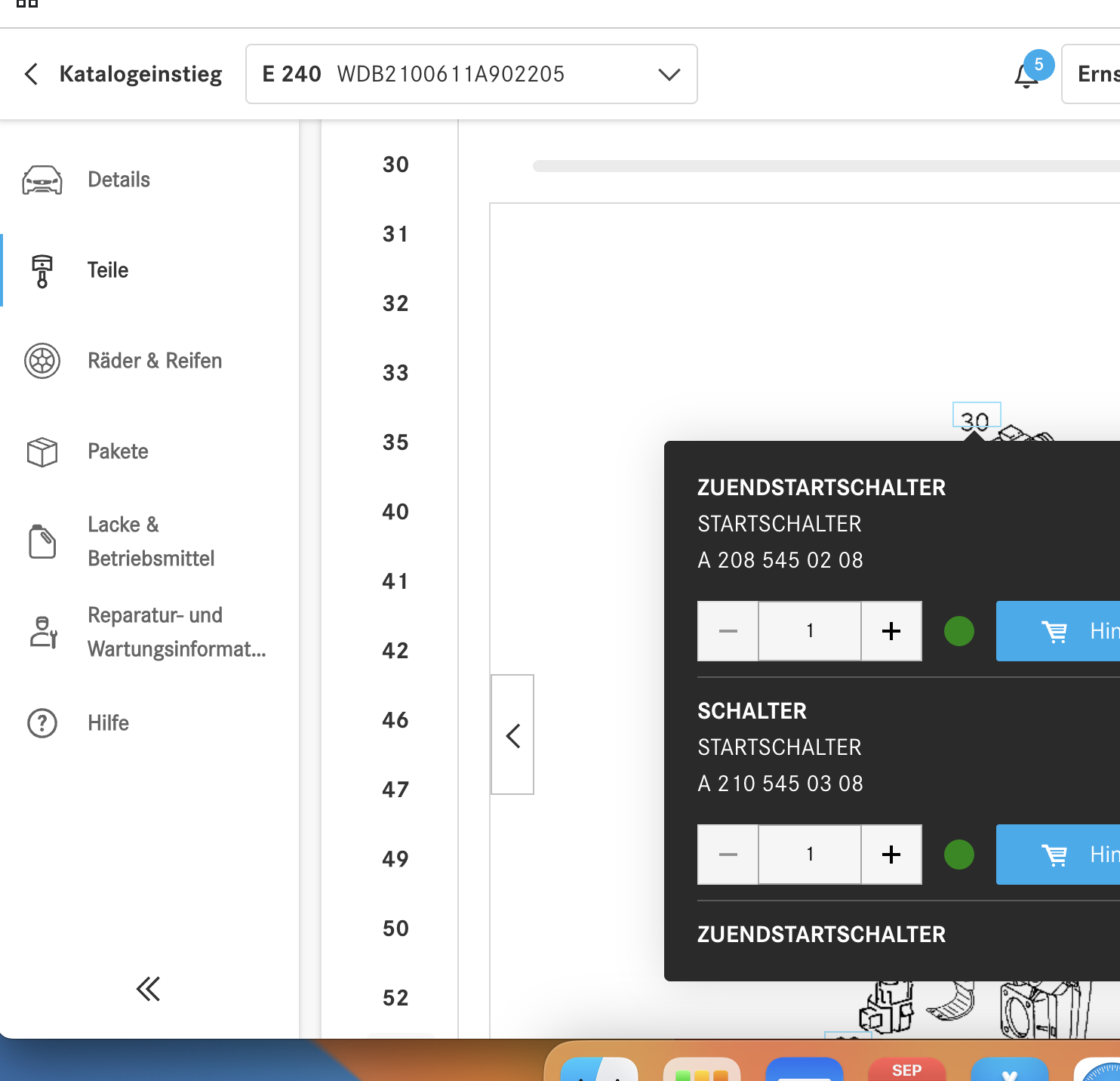The height and width of the screenshot is (1081, 1120).
Task: Click the previous image arrow button
Action: pos(512,735)
